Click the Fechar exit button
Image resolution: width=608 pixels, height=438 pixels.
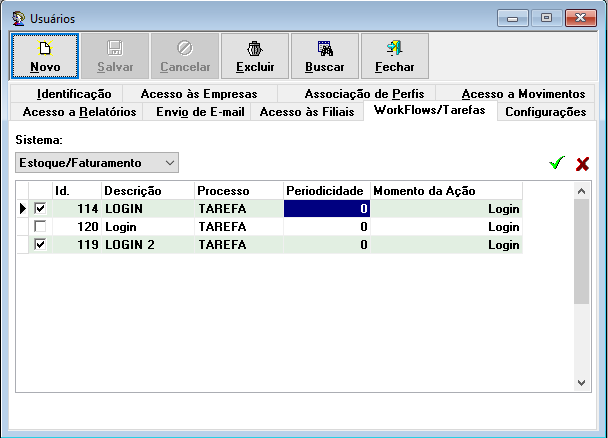[394, 56]
